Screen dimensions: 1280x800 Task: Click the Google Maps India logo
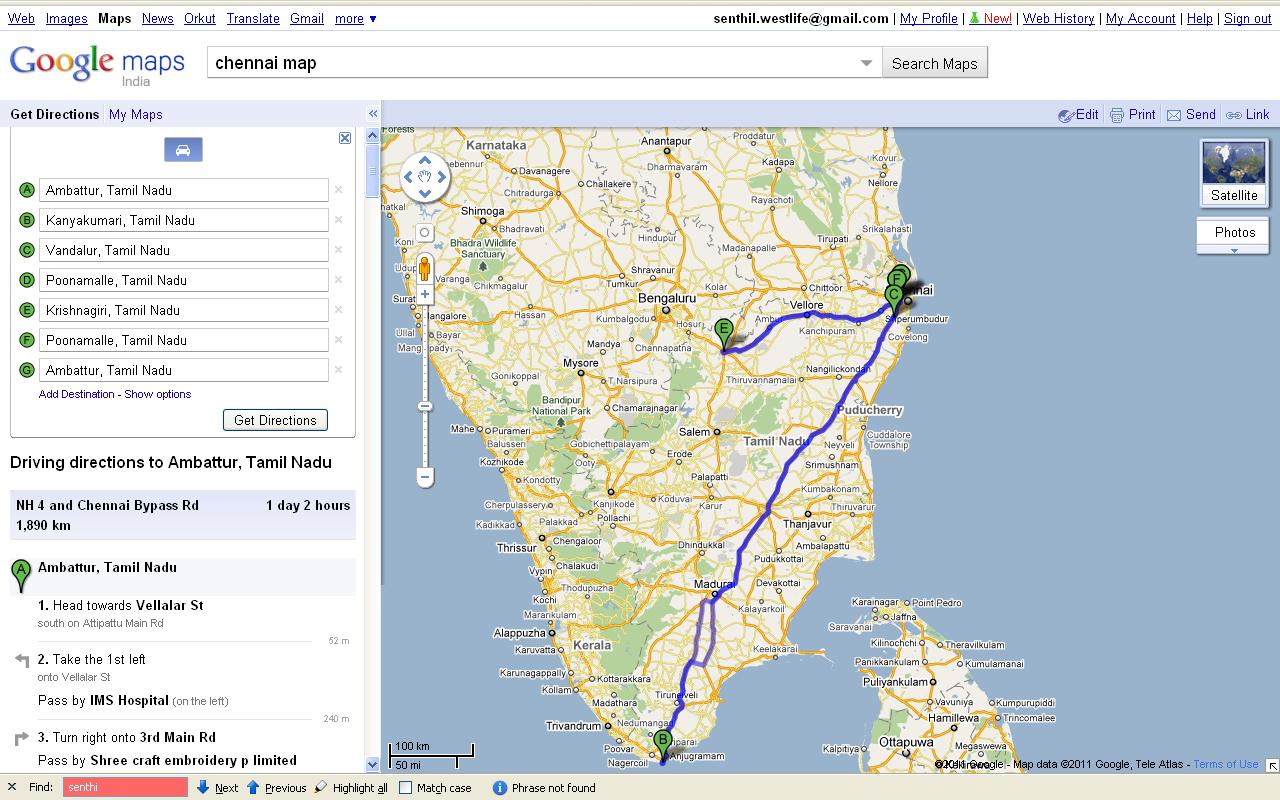[x=97, y=65]
